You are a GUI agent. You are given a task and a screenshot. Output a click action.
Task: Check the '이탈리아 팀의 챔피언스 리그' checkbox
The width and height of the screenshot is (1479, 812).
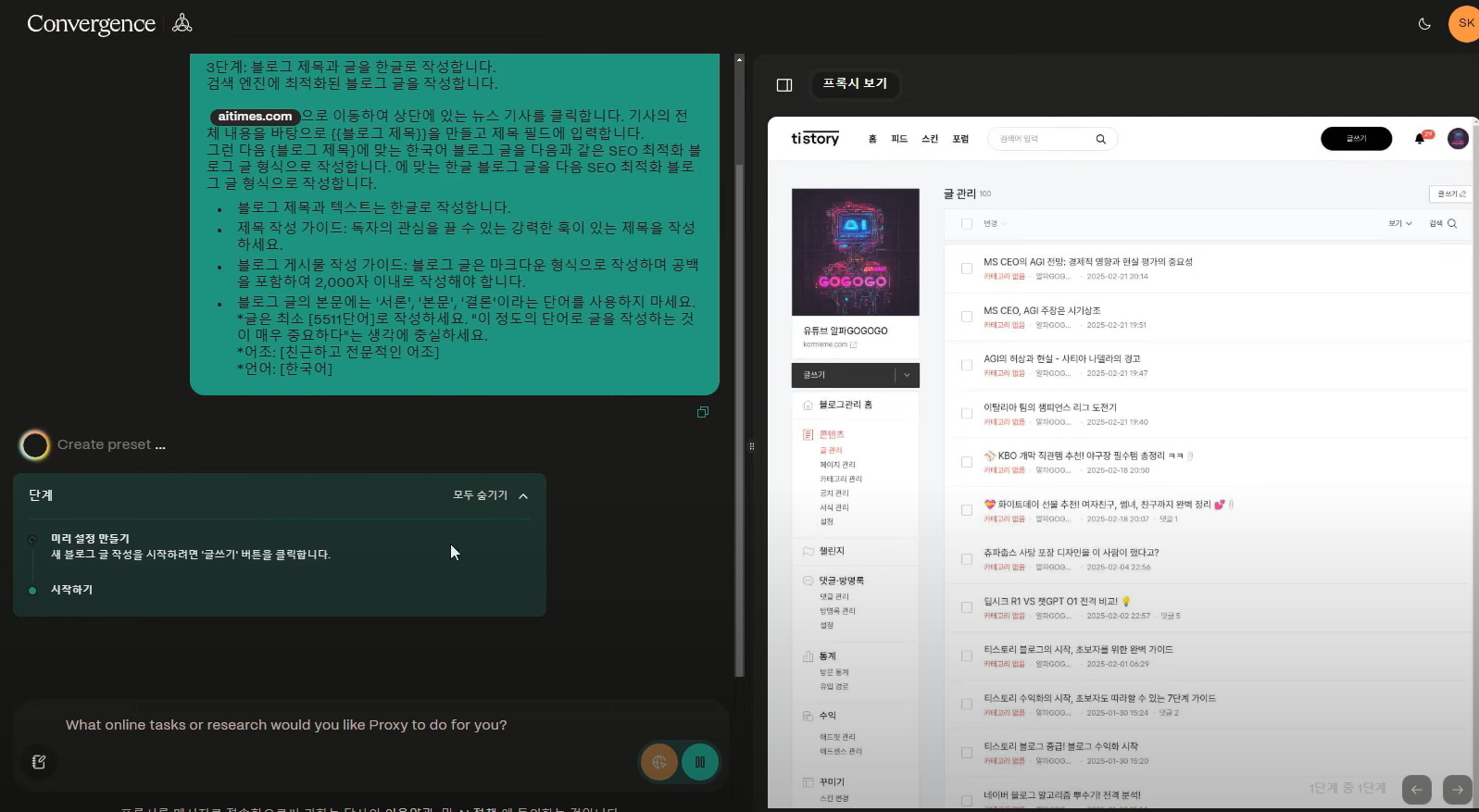(967, 413)
